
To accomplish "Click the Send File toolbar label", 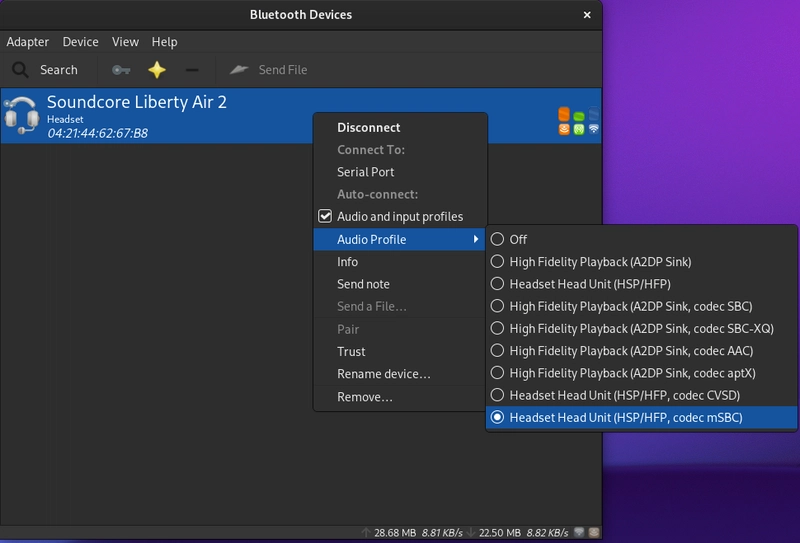I will (x=283, y=70).
